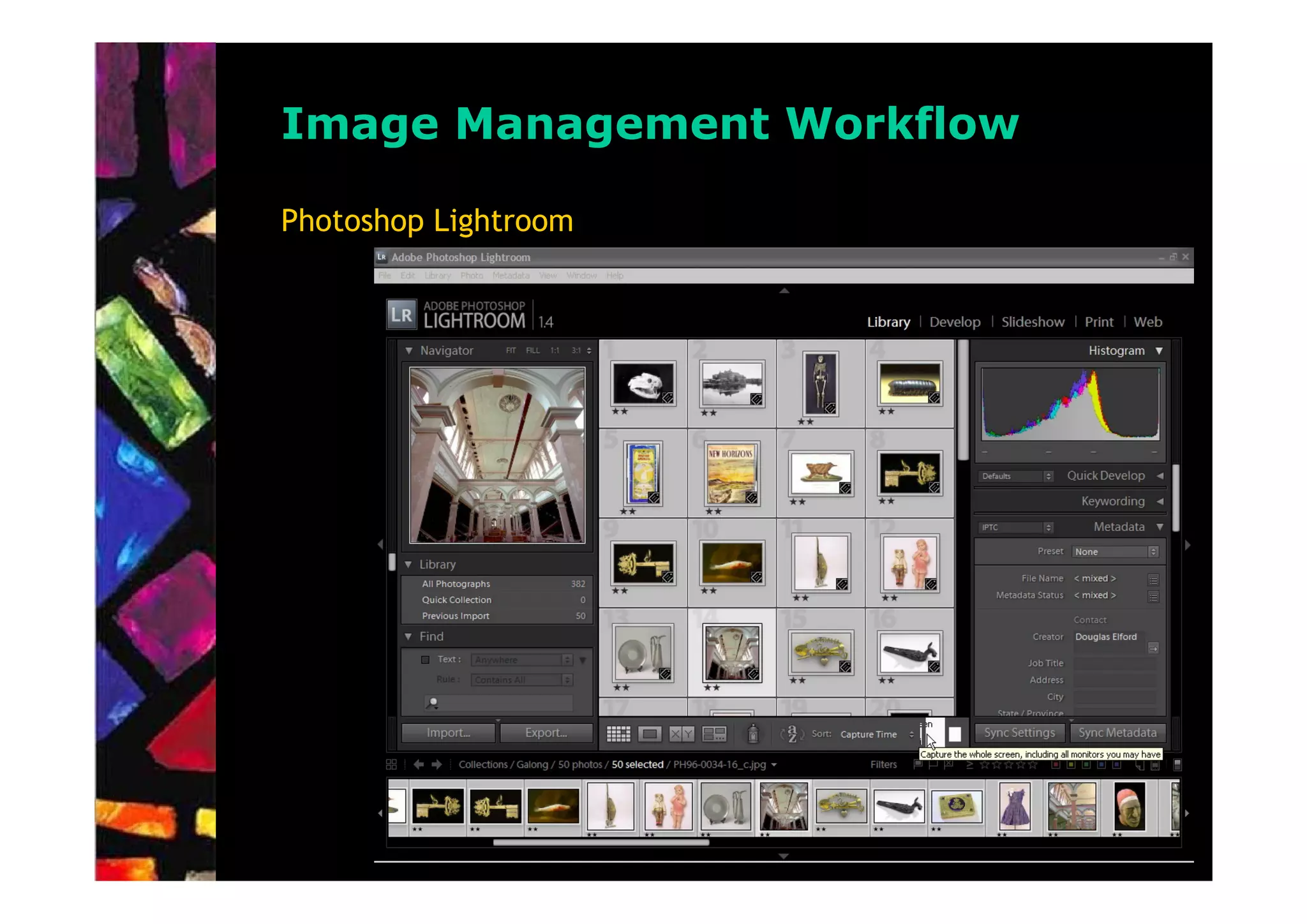Click the grid view vertical scrollbar
The width and height of the screenshot is (1307, 924).
(x=963, y=400)
